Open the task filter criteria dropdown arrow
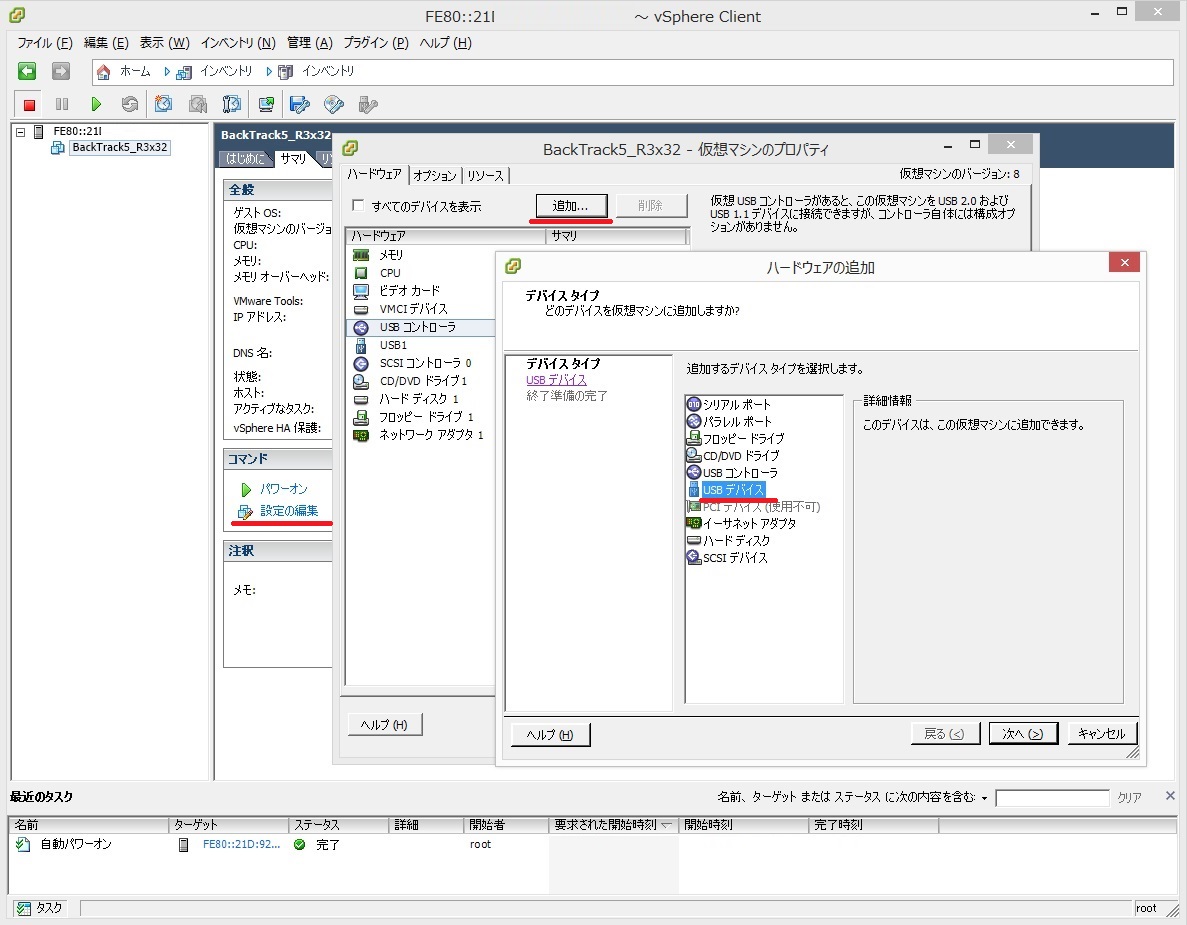 pyautogui.click(x=984, y=798)
